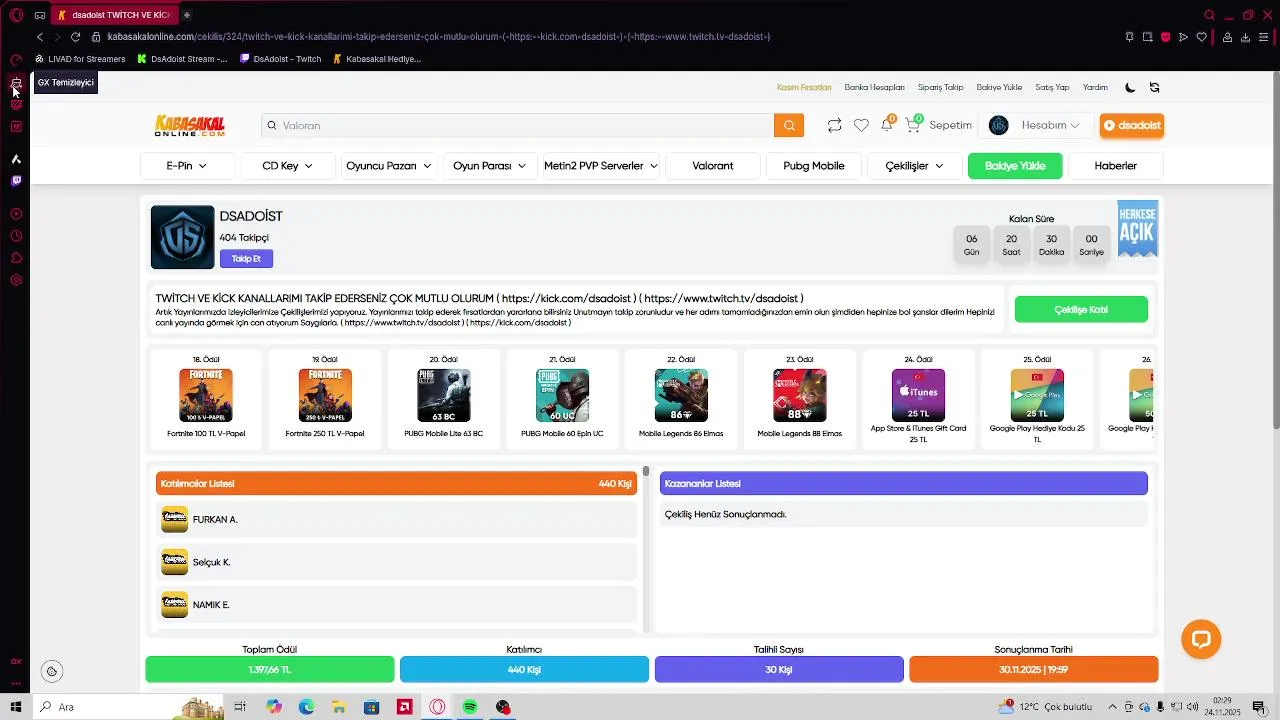Click the Çekilişe Katıl button
Viewport: 1280px width, 720px height.
1081,310
